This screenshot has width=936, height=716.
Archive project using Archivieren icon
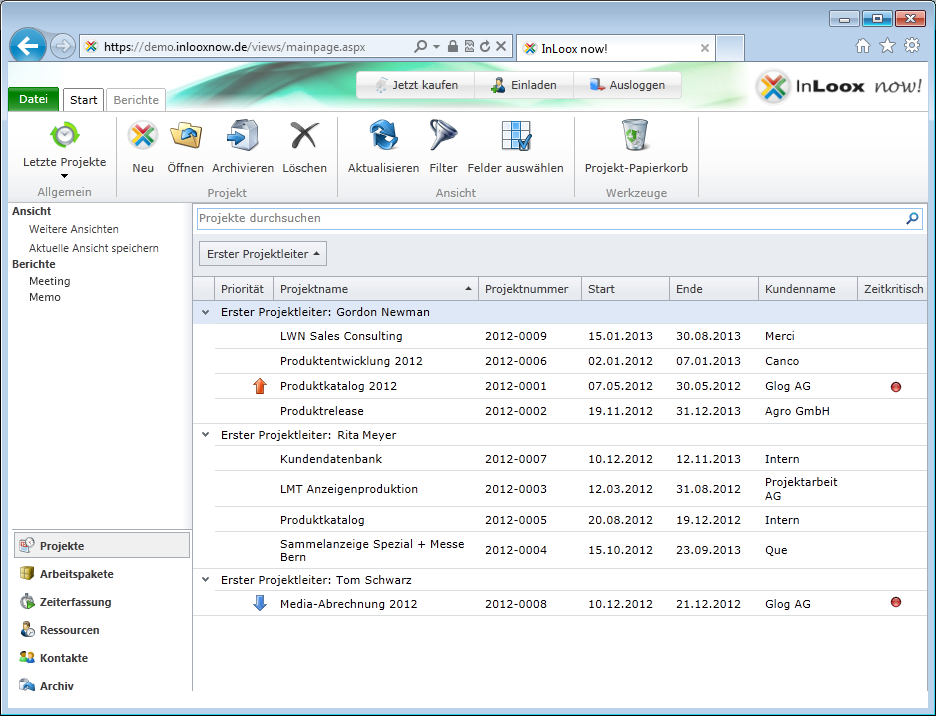pos(243,136)
